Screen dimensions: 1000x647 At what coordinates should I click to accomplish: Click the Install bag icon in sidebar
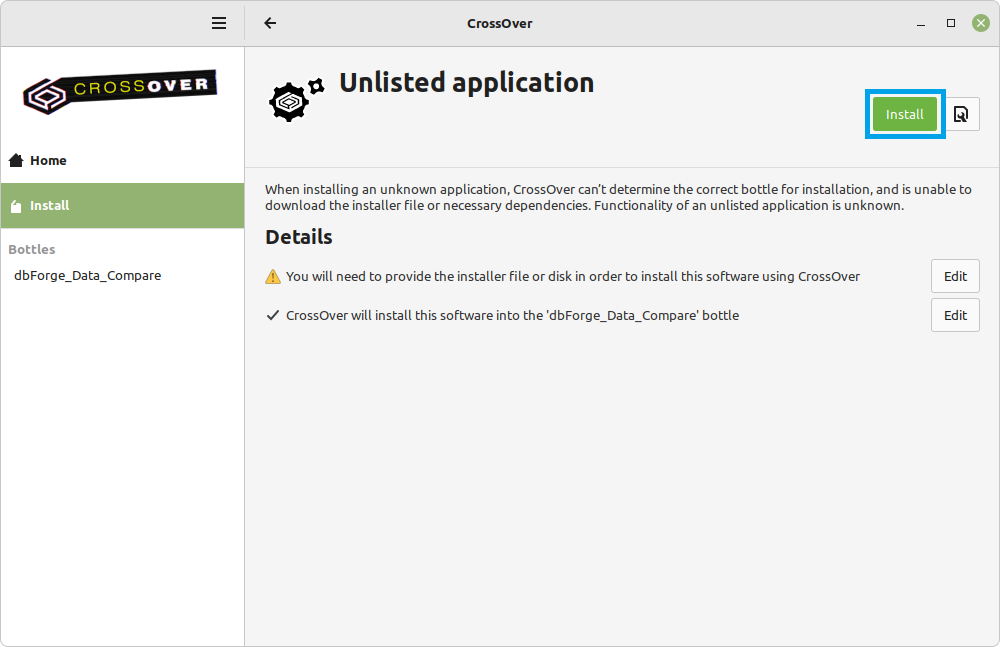(16, 205)
